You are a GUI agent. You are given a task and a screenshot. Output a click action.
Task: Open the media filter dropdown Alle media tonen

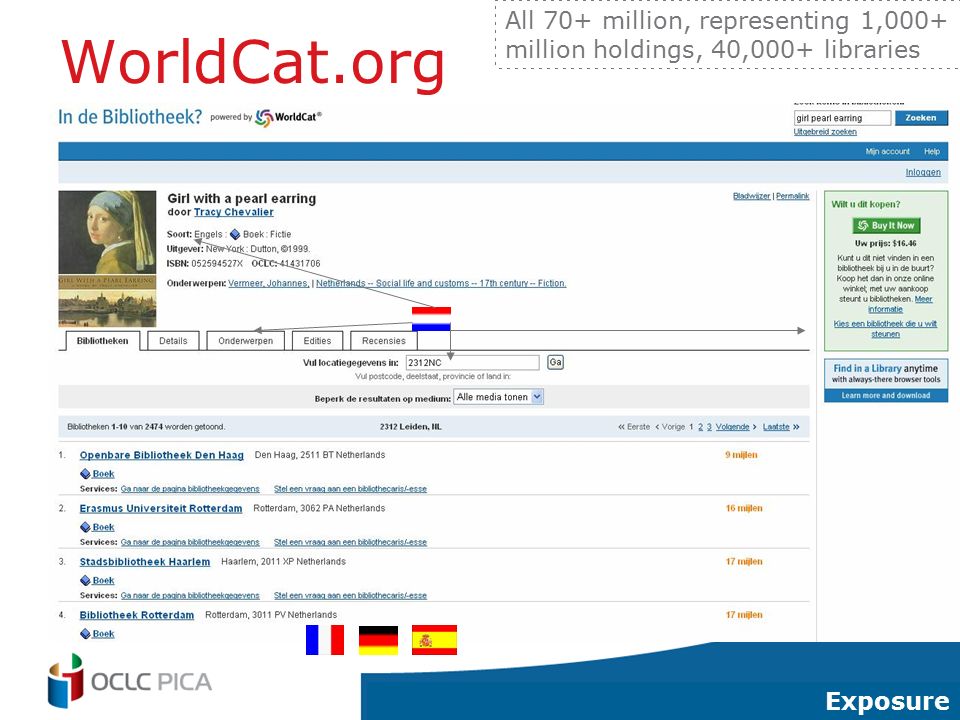point(498,397)
